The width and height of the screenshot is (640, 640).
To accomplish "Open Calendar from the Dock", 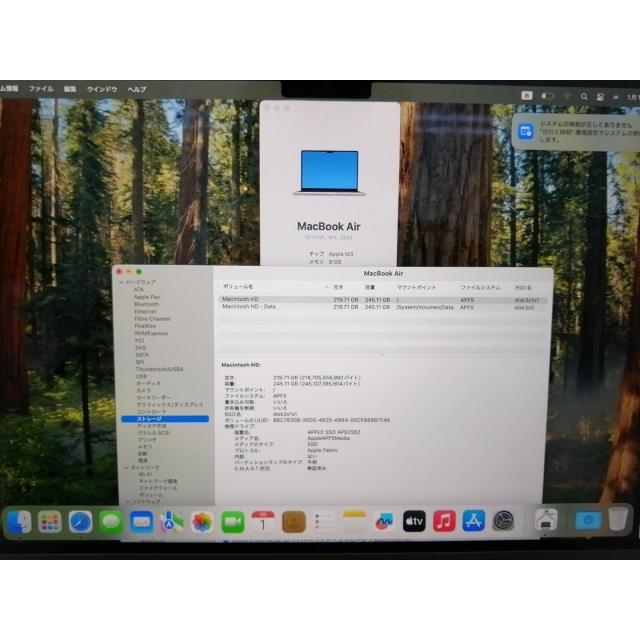I will pyautogui.click(x=263, y=522).
